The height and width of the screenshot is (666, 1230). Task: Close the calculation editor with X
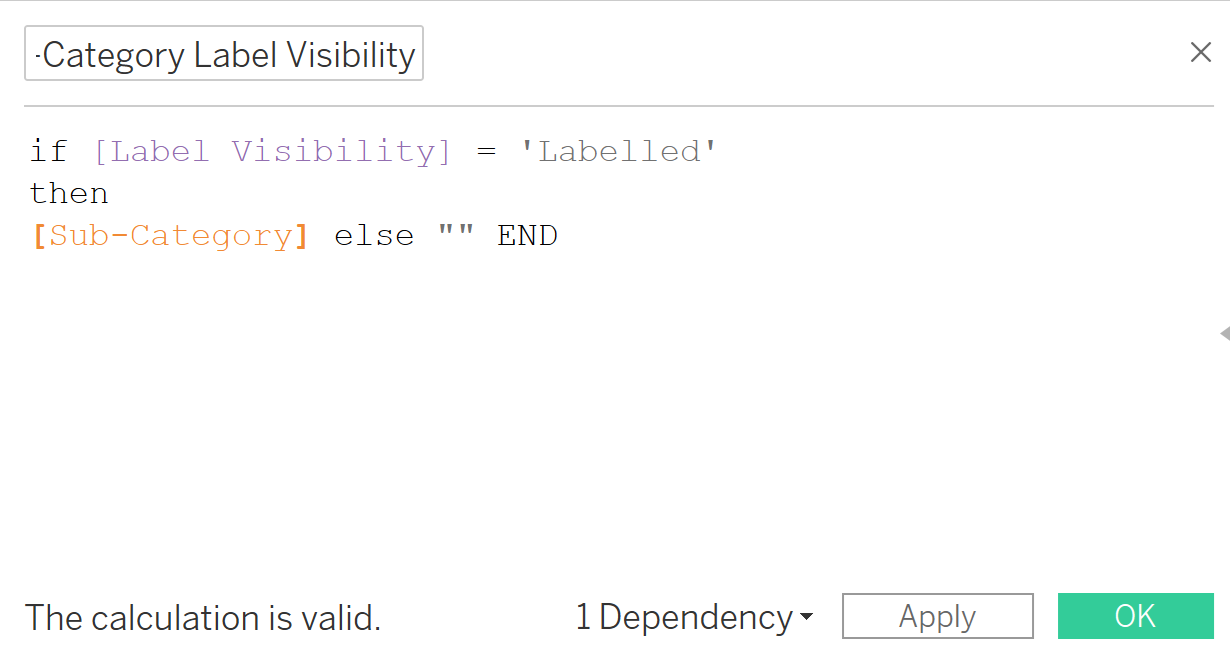[1200, 53]
